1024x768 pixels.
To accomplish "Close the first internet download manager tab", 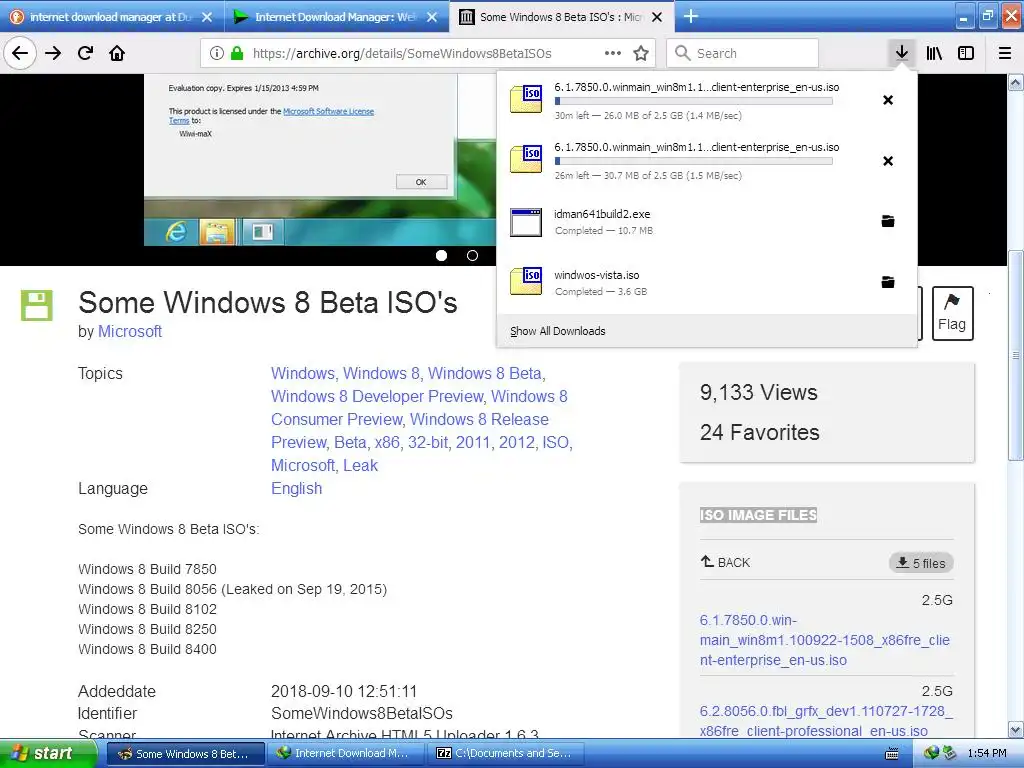I will [x=207, y=17].
